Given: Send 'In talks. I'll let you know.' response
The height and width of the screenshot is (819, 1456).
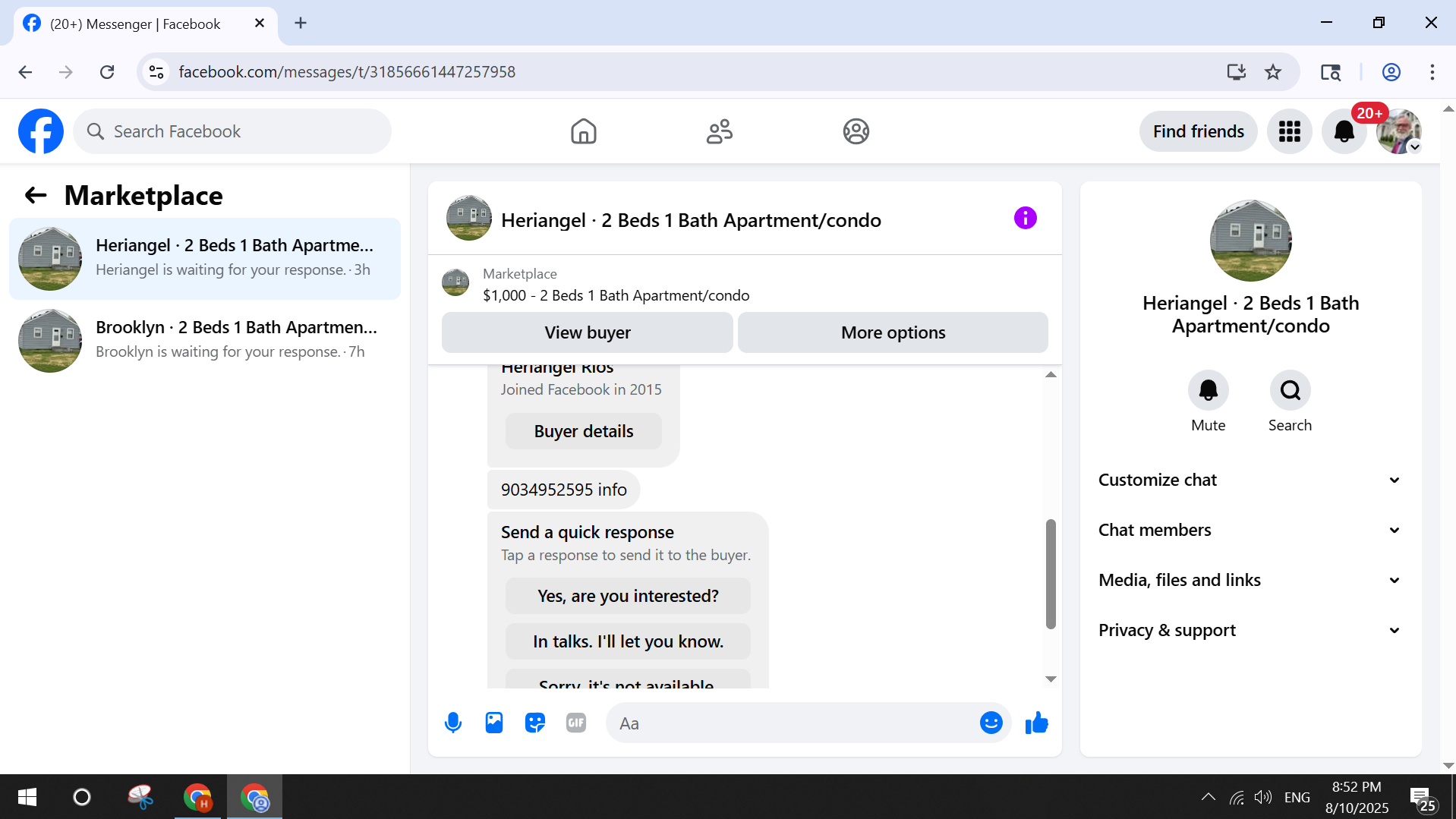Looking at the screenshot, I should (x=628, y=641).
